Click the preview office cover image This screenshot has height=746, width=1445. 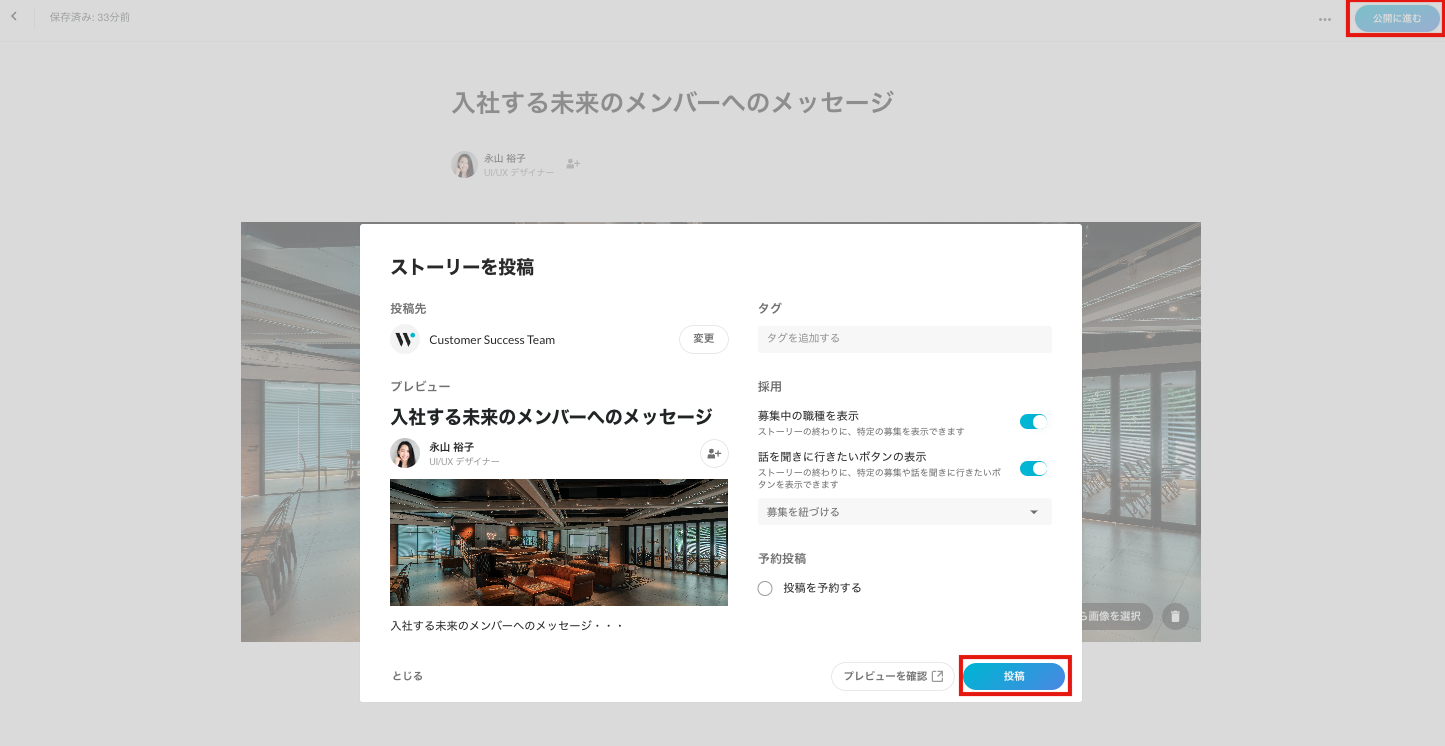click(559, 542)
